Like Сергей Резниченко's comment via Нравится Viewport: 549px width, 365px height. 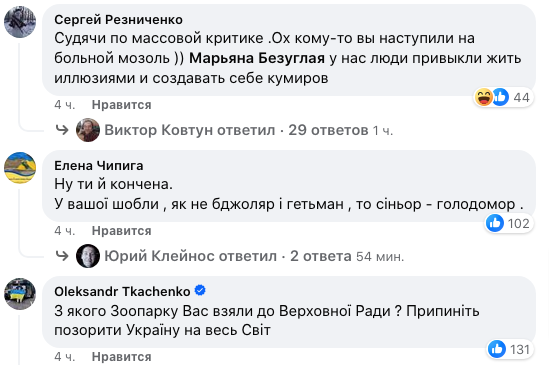pos(121,105)
